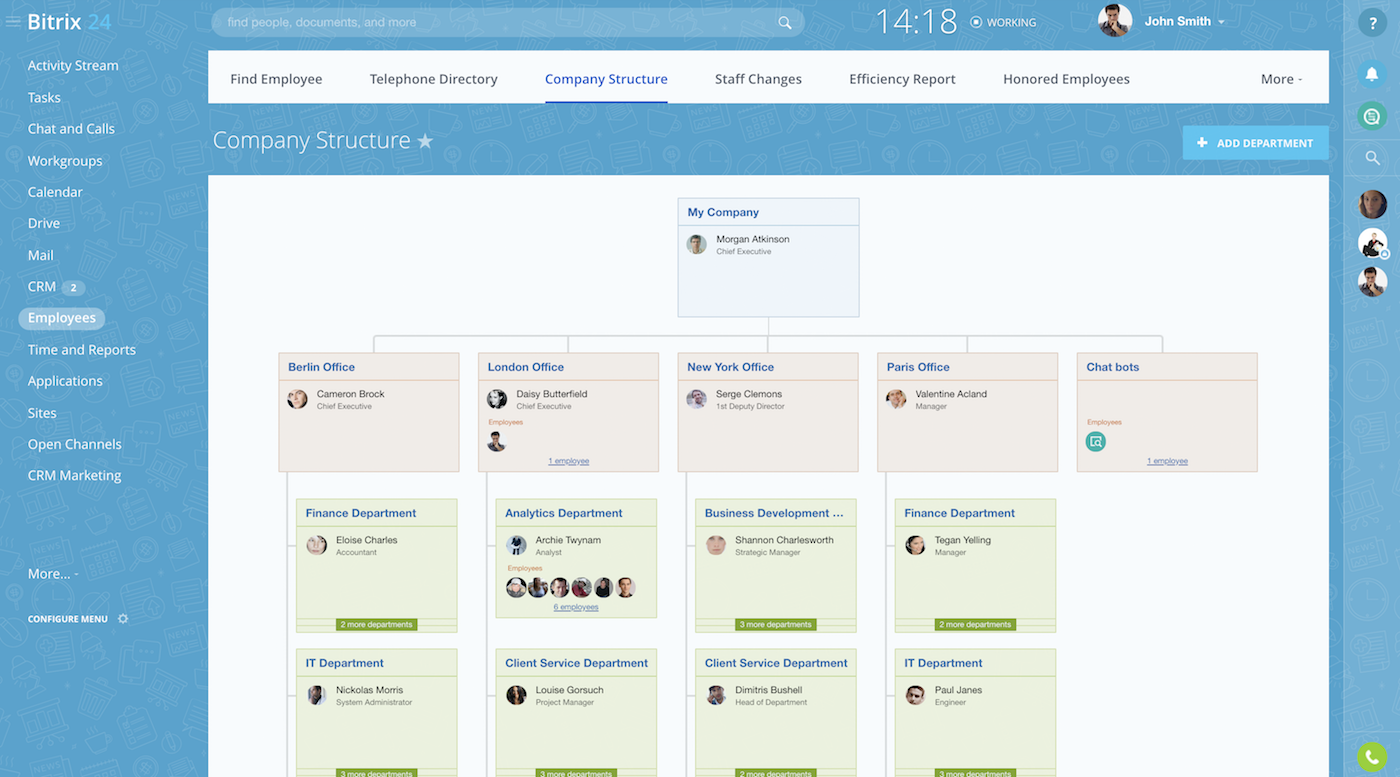Click the Add Department button
Viewport: 1400px width, 777px height.
1255,143
